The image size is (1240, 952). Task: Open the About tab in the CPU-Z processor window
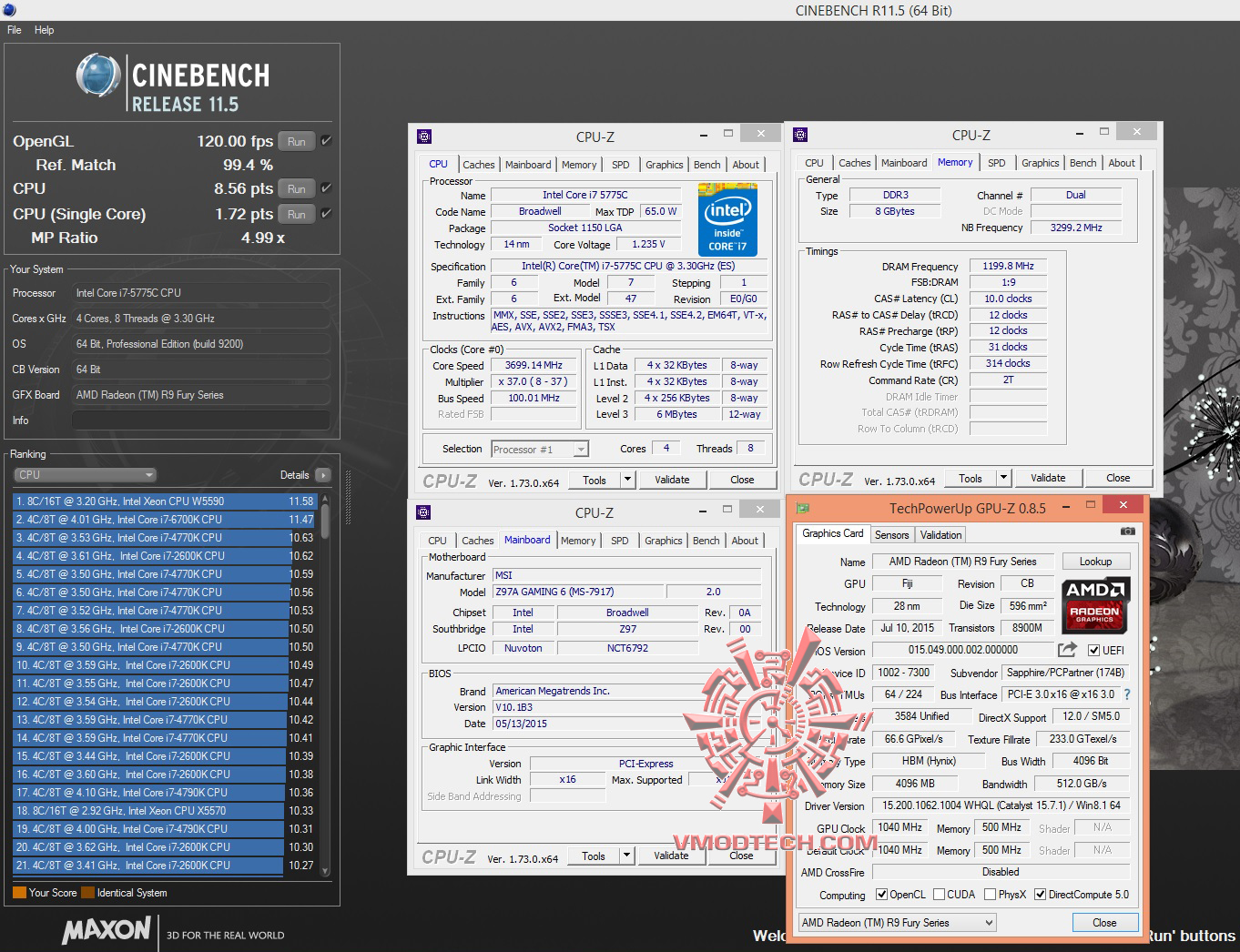(x=746, y=165)
